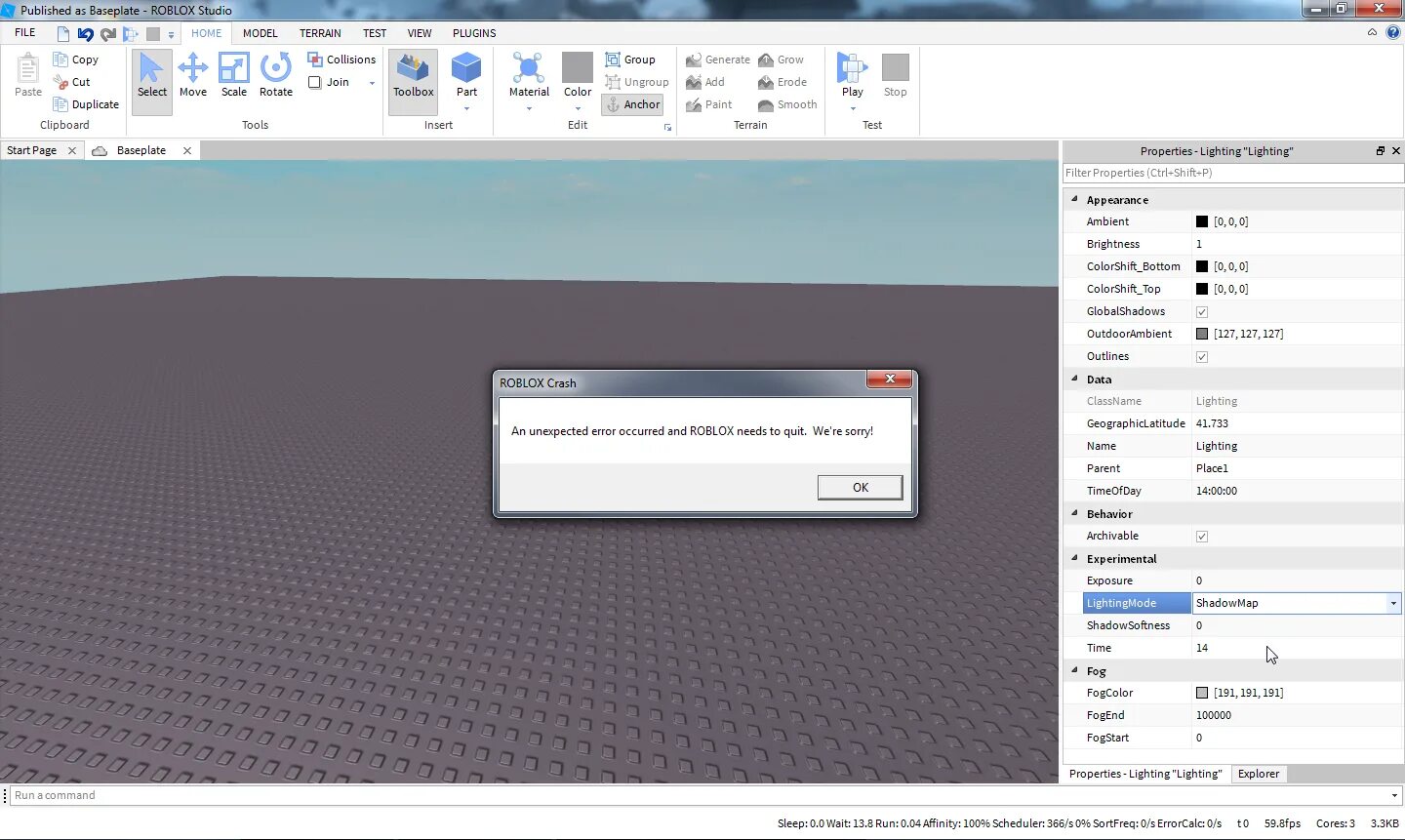Insert a new Part
1405x840 pixels.
click(466, 75)
